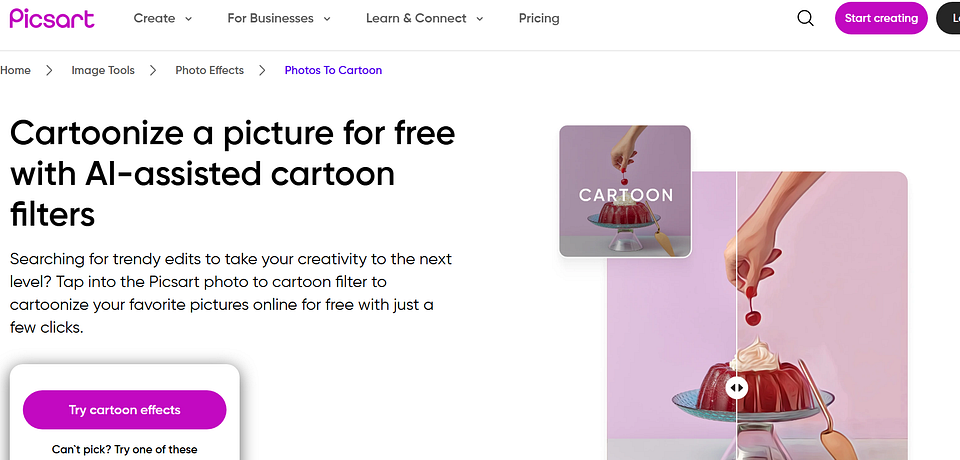Expand the Create dropdown menu
The height and width of the screenshot is (460, 960).
click(163, 18)
